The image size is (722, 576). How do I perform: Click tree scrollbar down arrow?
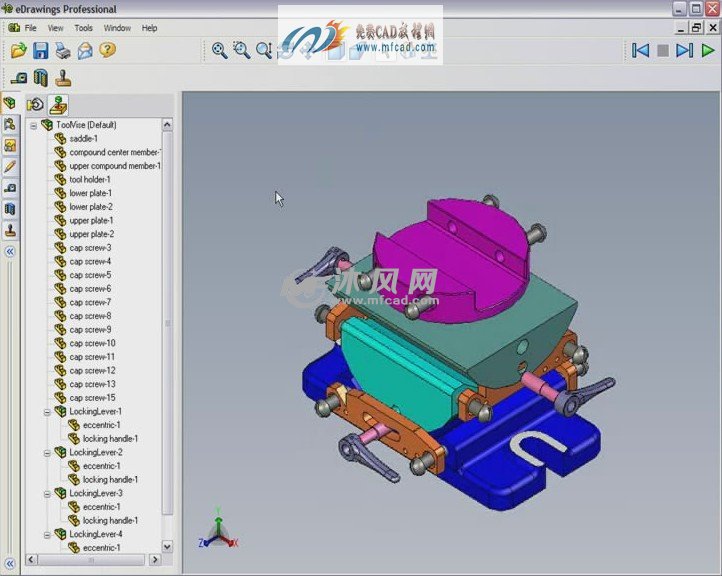coord(167,547)
